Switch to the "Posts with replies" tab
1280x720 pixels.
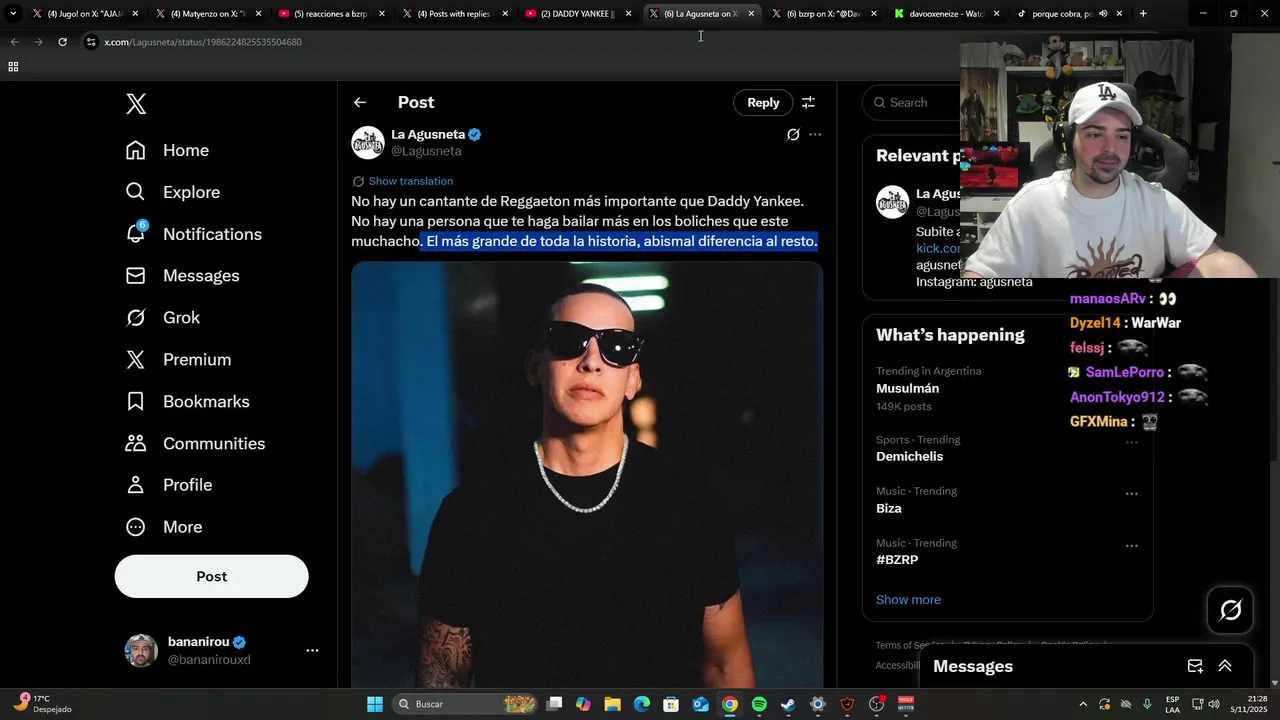pos(454,14)
